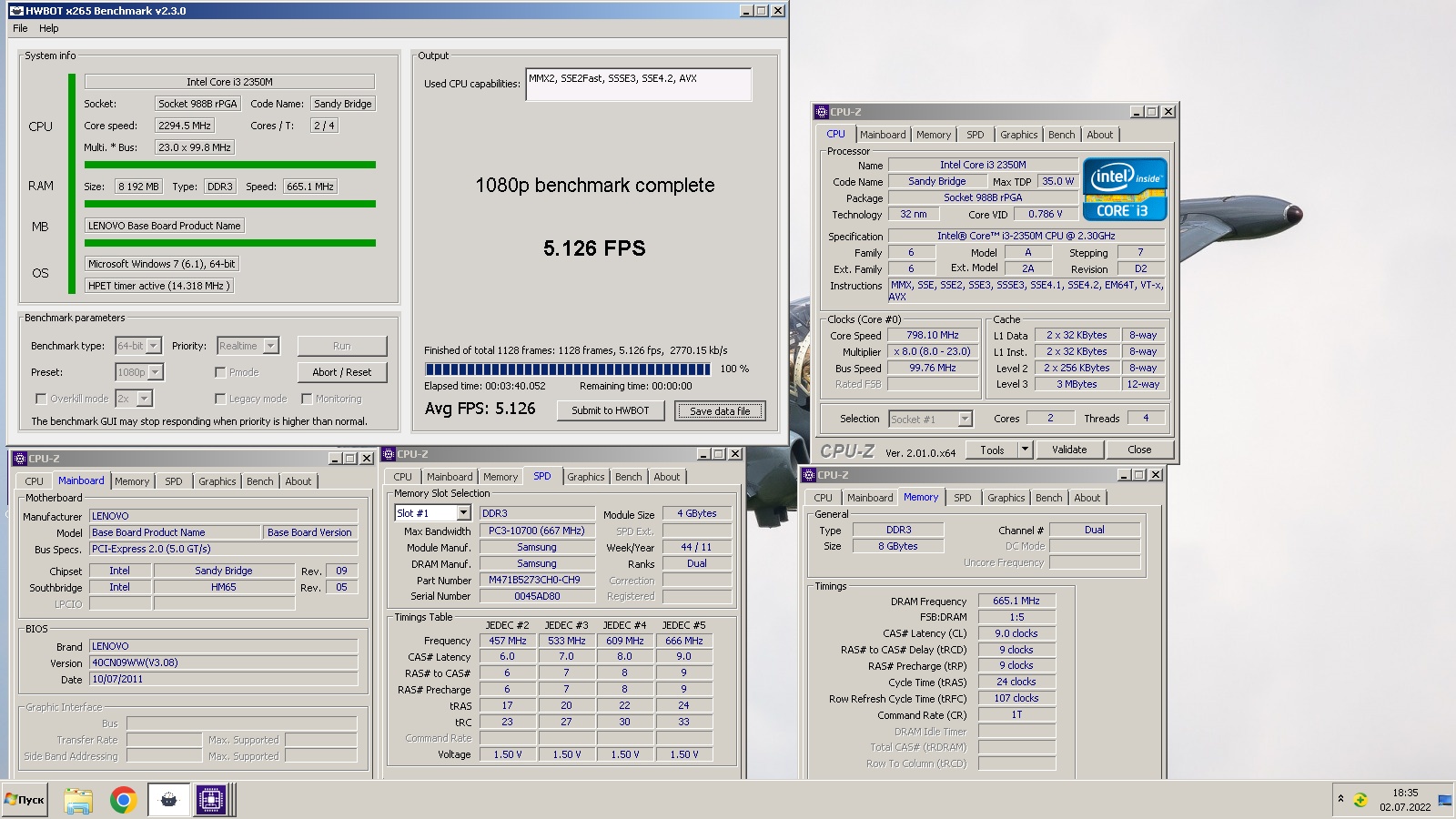1456x819 pixels.
Task: Click the DRAM Frequency 665.1 MHz field
Action: [x=1016, y=601]
